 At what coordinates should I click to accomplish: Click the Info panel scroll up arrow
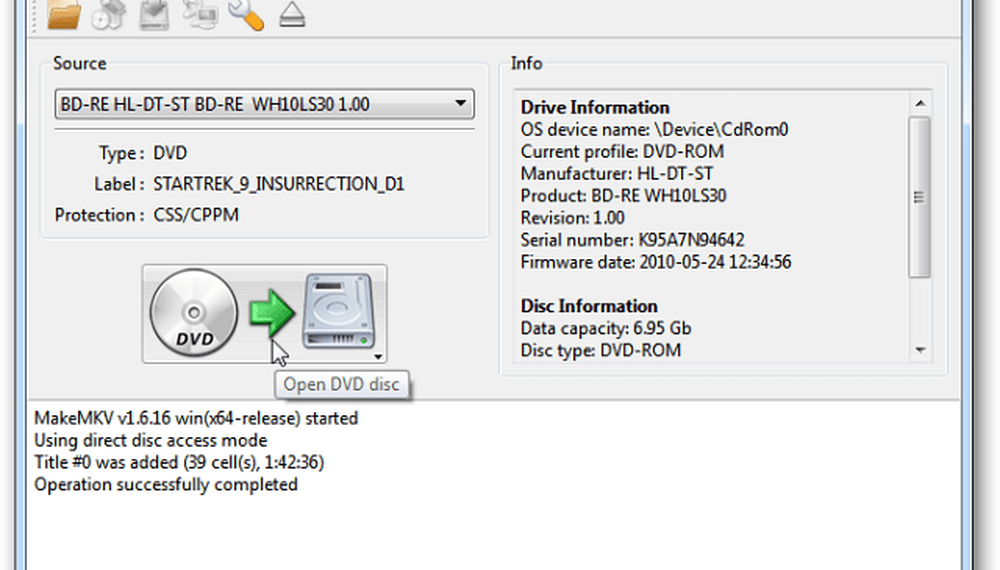tap(920, 103)
